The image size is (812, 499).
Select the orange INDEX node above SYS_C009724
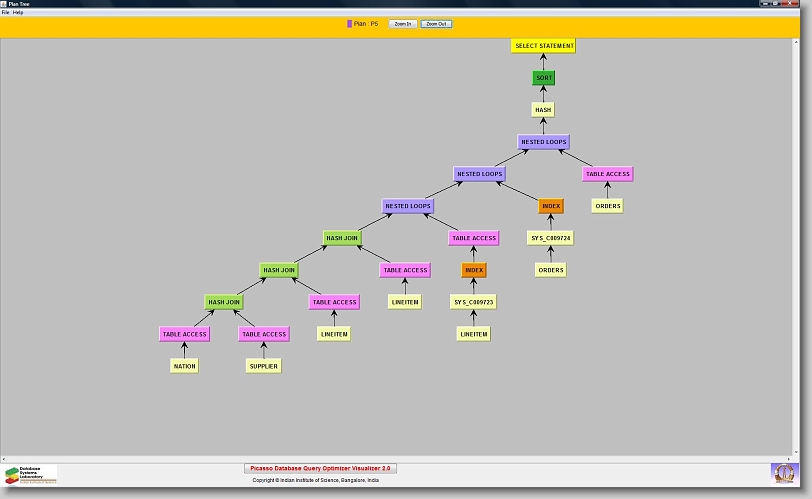tap(551, 206)
